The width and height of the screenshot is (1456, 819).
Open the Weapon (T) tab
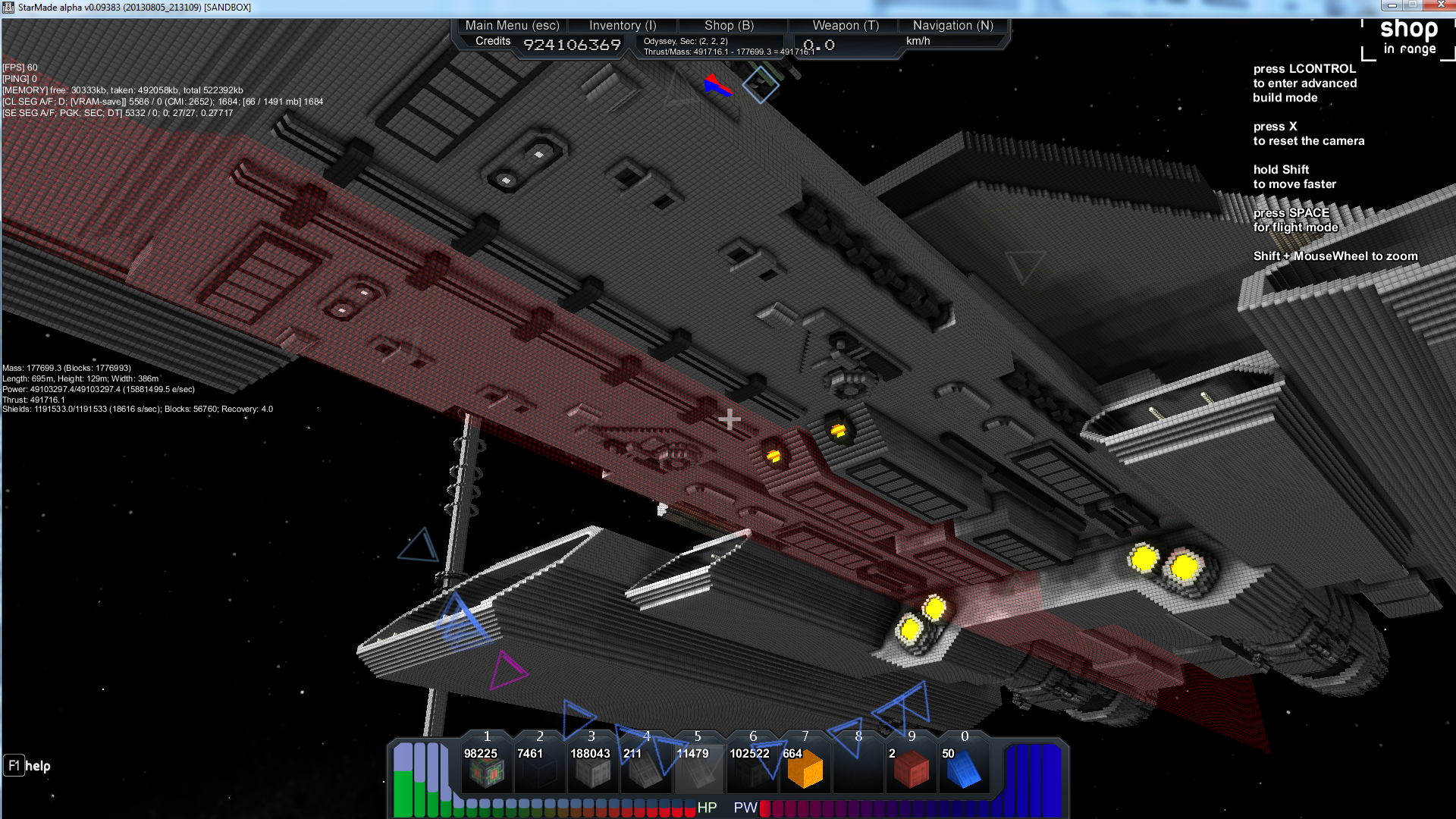pyautogui.click(x=846, y=25)
